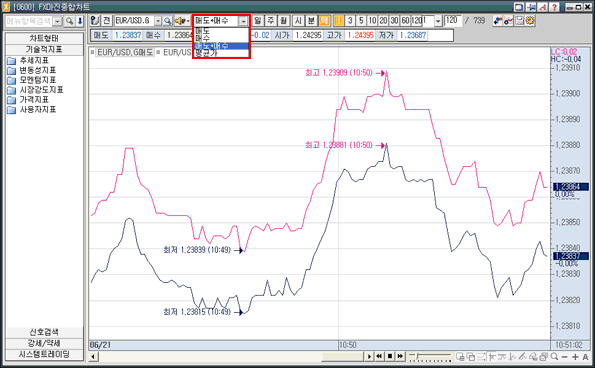Click the speaker alert icon in toolbar
595x368 pixels.
click(x=181, y=20)
